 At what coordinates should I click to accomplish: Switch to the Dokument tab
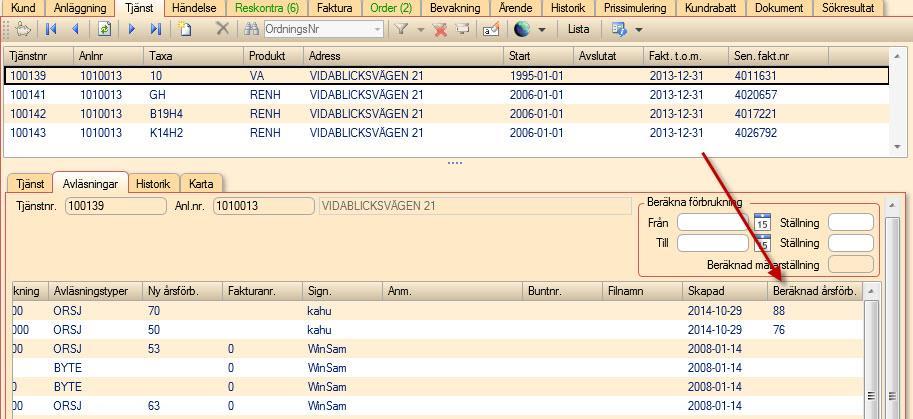[778, 8]
